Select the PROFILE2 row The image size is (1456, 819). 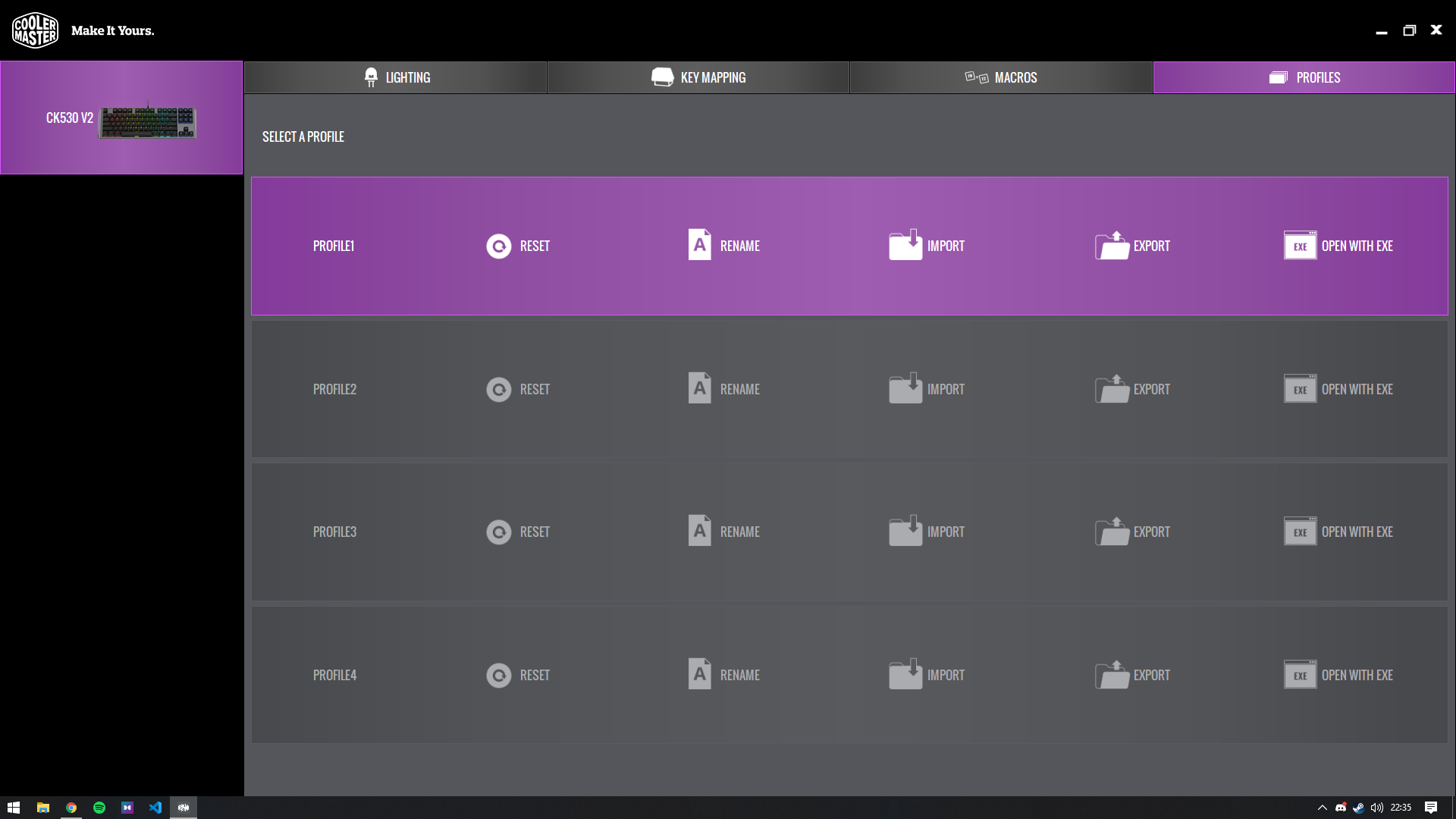click(334, 389)
